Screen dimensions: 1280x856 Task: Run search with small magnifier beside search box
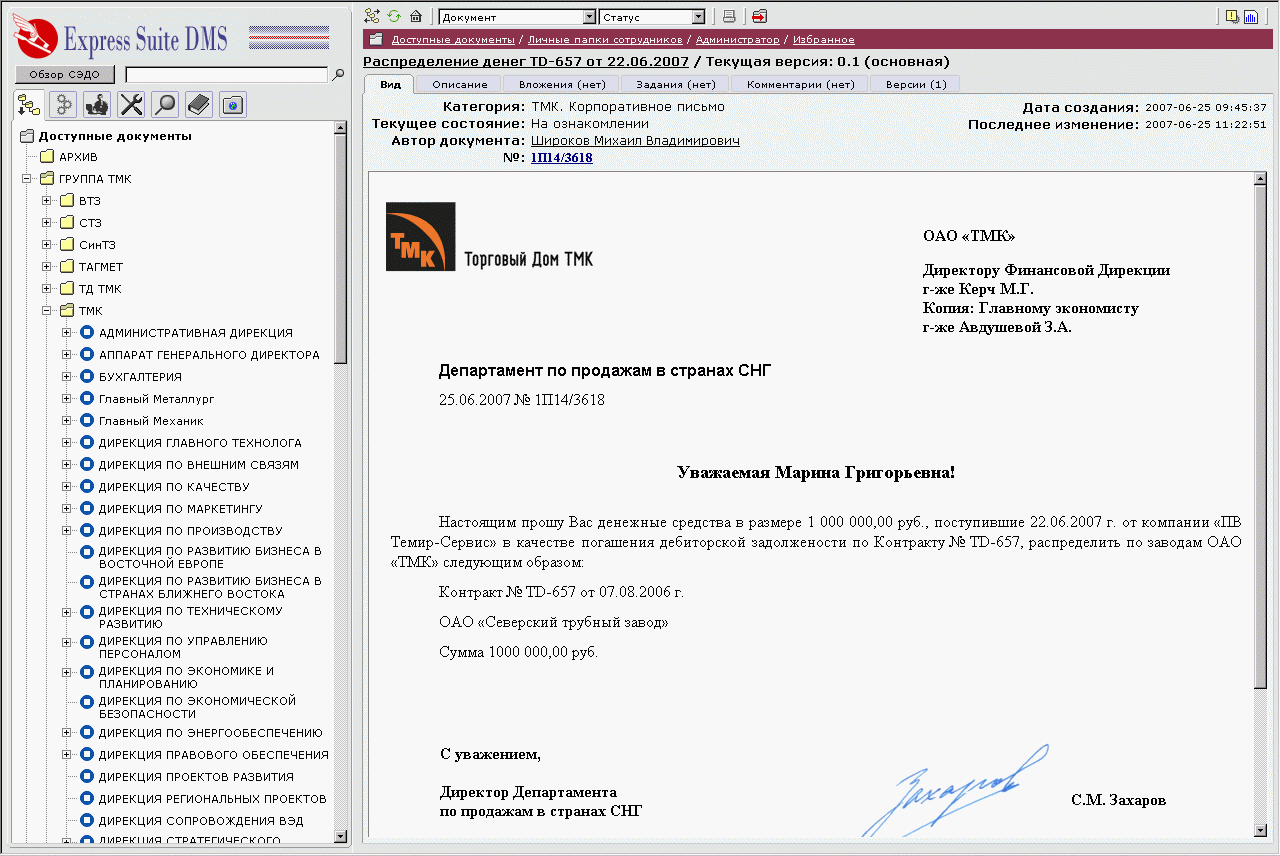[x=338, y=74]
